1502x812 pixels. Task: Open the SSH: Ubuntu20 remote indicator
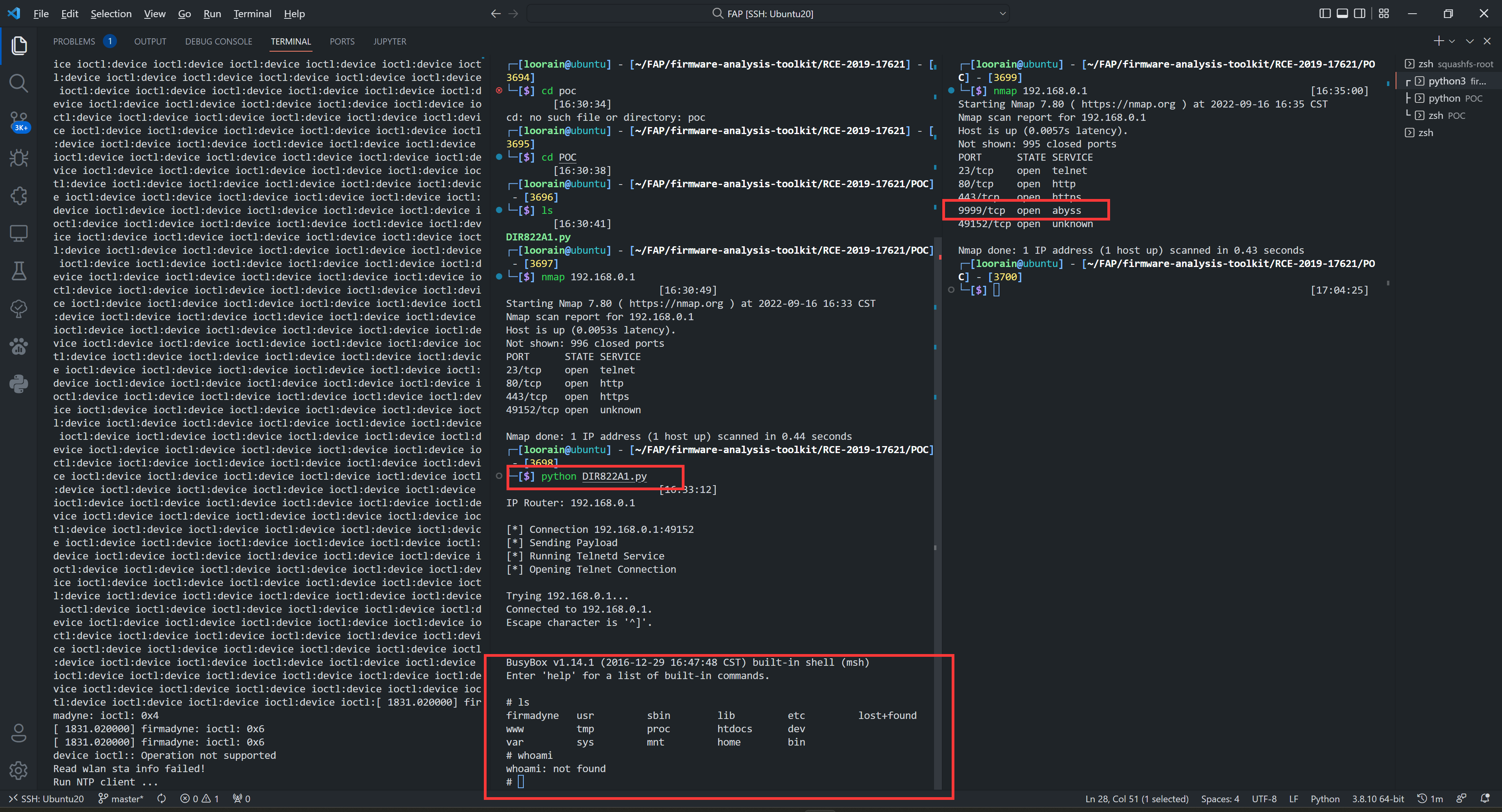pyautogui.click(x=45, y=799)
